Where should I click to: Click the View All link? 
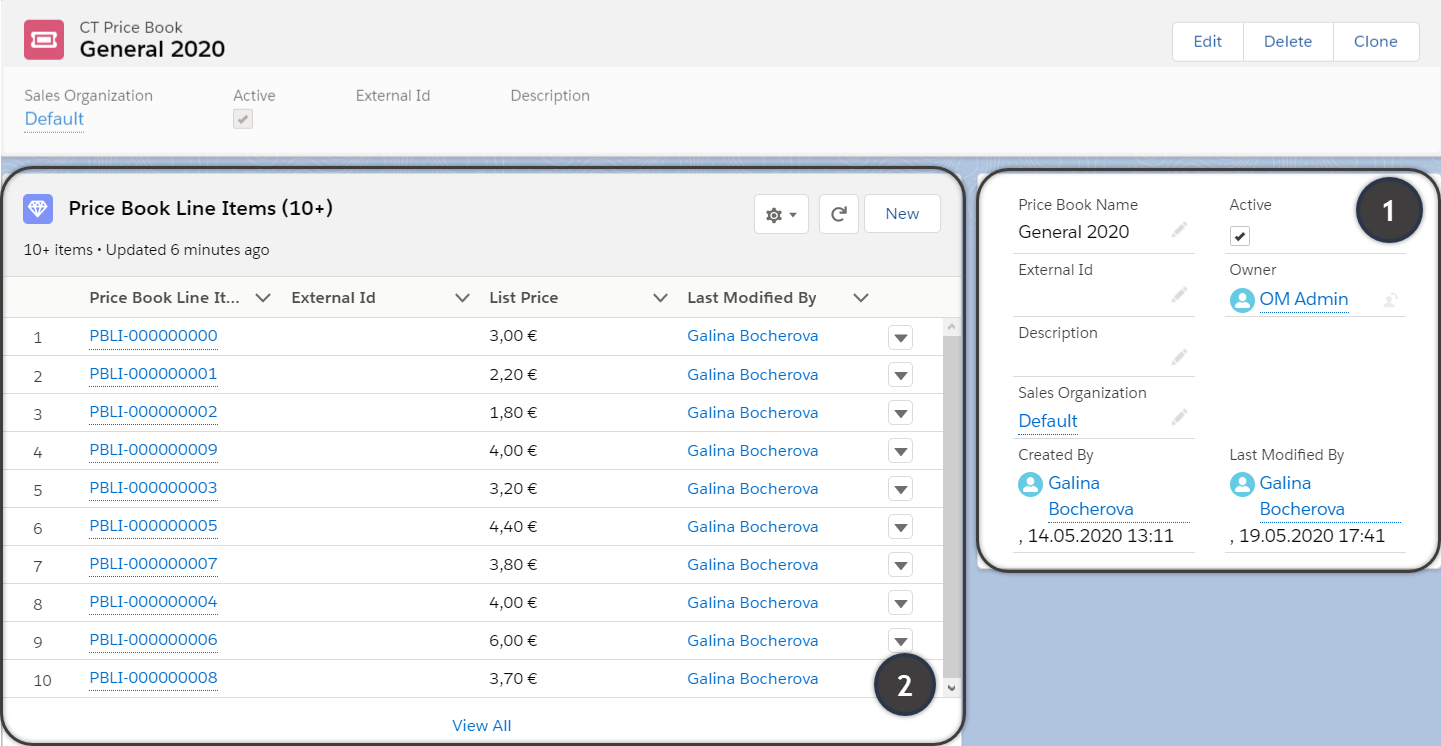click(482, 726)
